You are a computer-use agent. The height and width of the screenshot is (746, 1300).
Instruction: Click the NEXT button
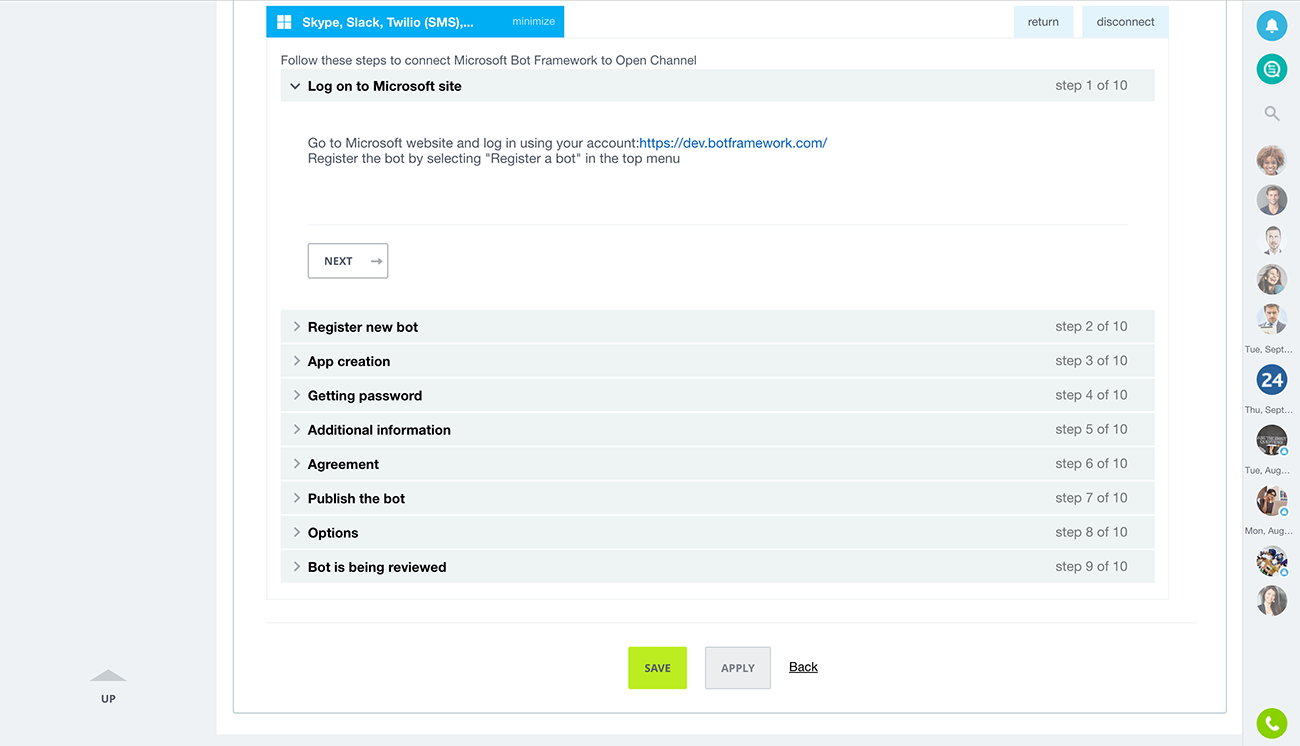347,261
